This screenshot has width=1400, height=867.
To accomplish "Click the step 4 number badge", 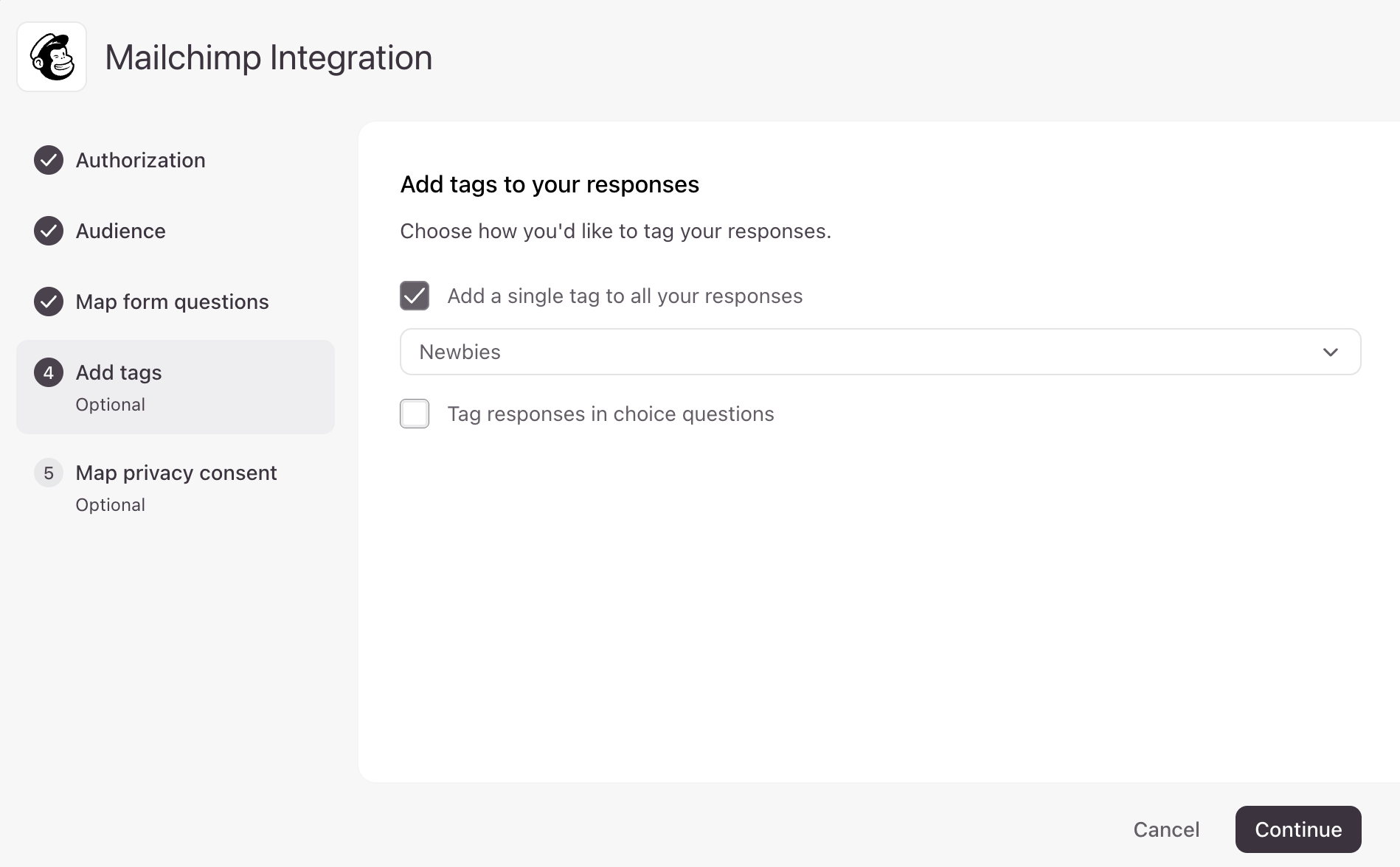I will (49, 372).
